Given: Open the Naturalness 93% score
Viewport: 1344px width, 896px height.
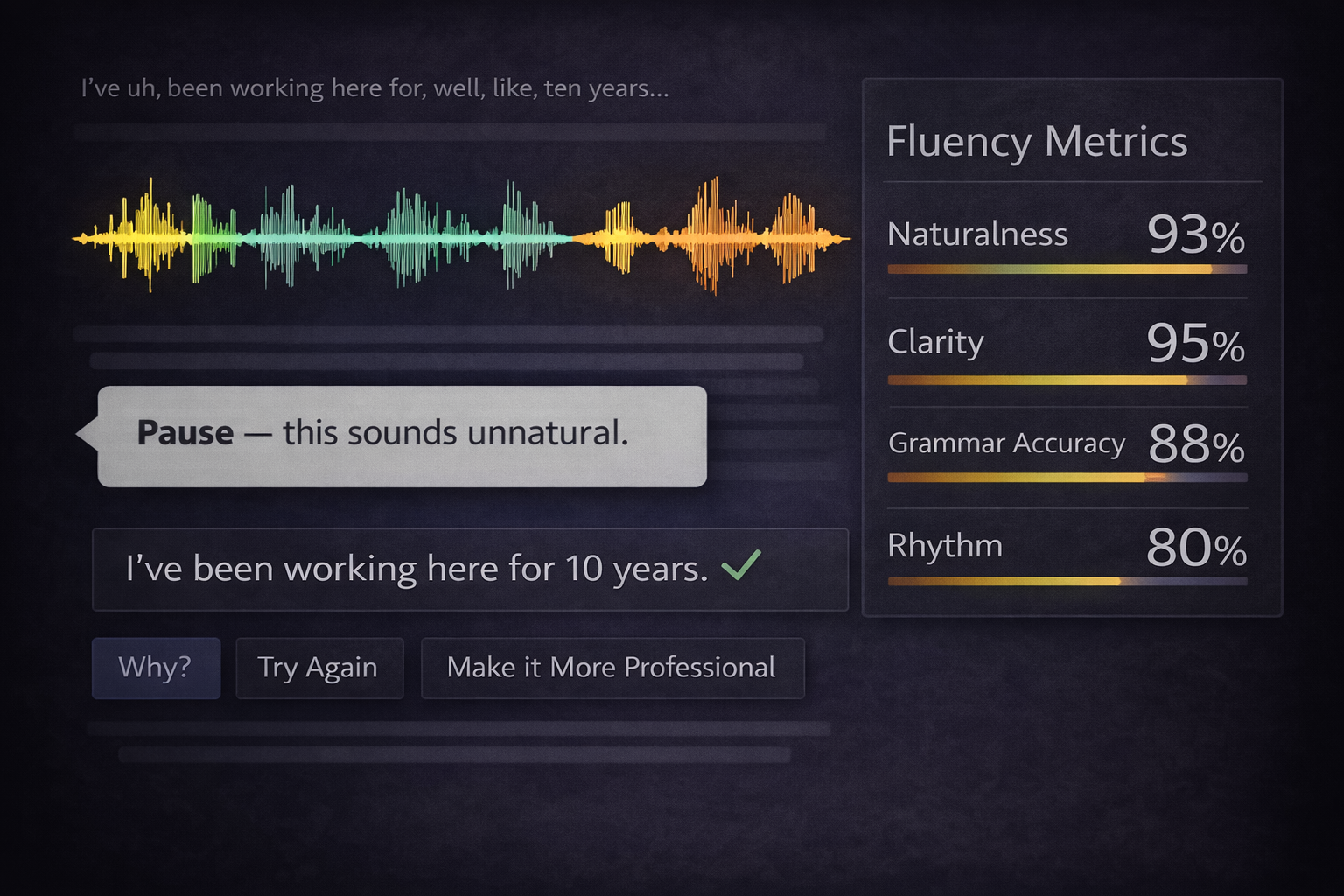Looking at the screenshot, I should click(x=1195, y=234).
